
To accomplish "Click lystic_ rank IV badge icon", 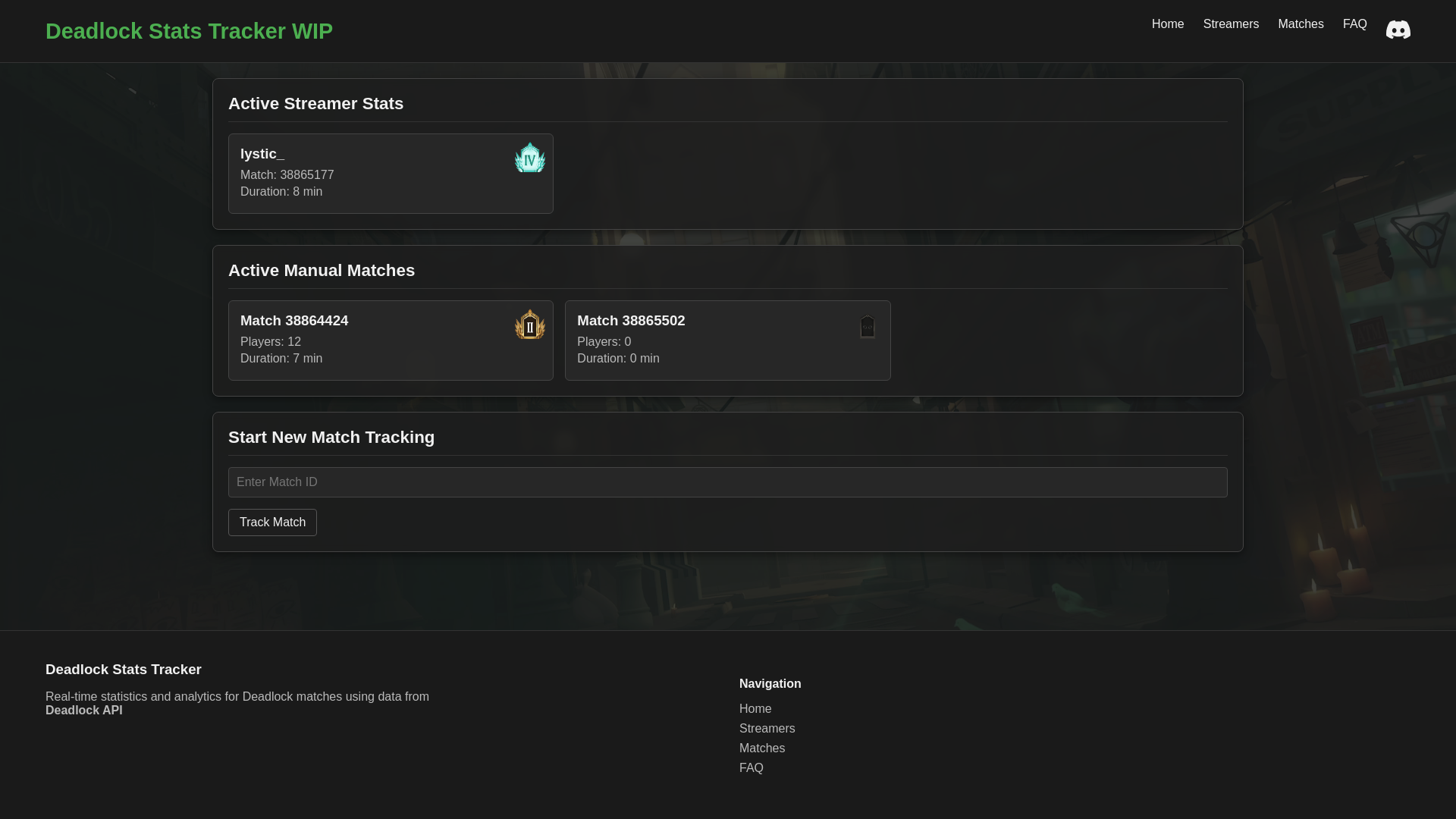I will (530, 157).
